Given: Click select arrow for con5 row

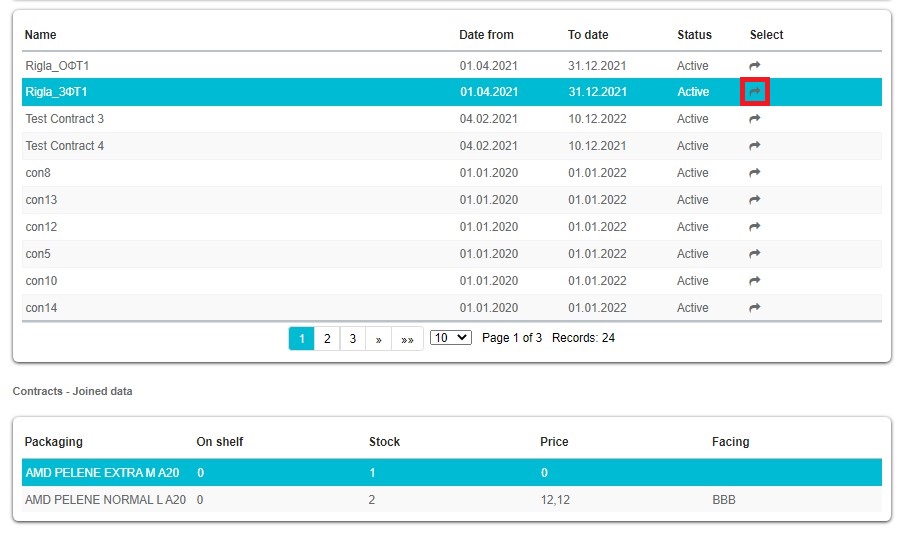Looking at the screenshot, I should point(755,254).
